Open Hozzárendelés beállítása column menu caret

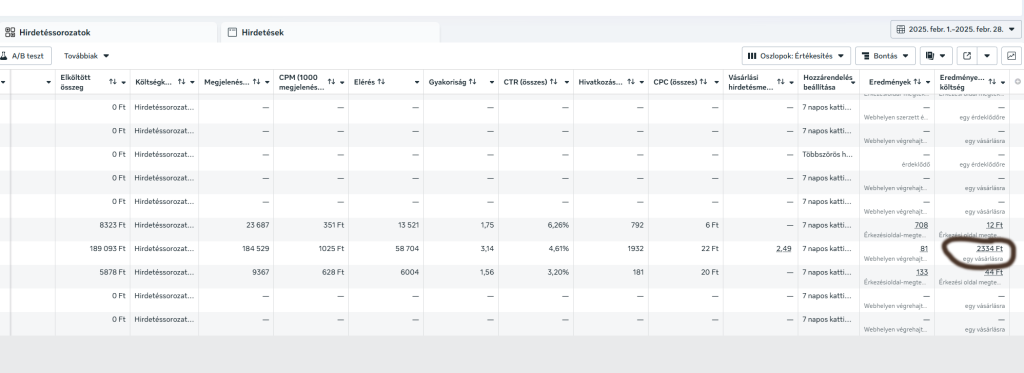tap(853, 82)
